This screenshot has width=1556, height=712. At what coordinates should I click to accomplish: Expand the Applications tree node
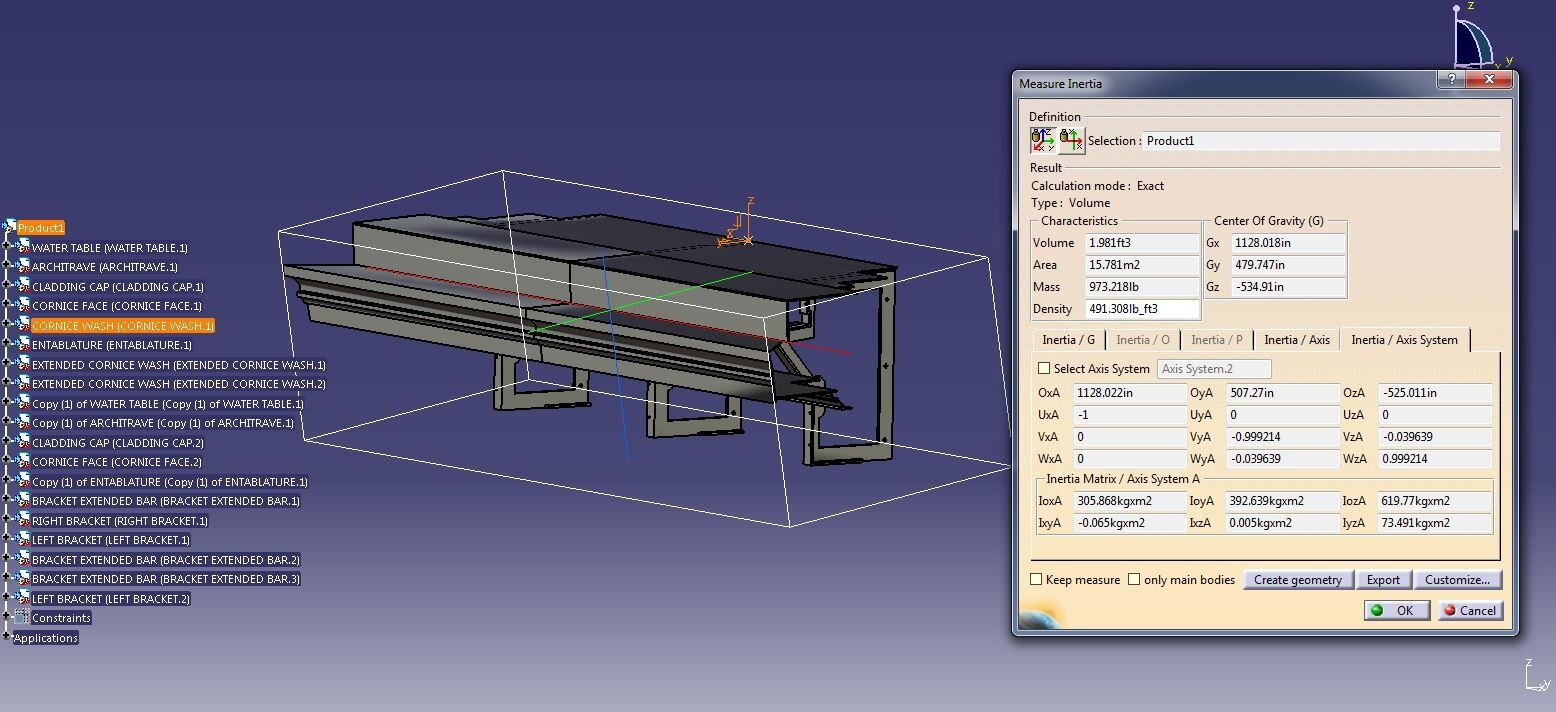click(7, 638)
